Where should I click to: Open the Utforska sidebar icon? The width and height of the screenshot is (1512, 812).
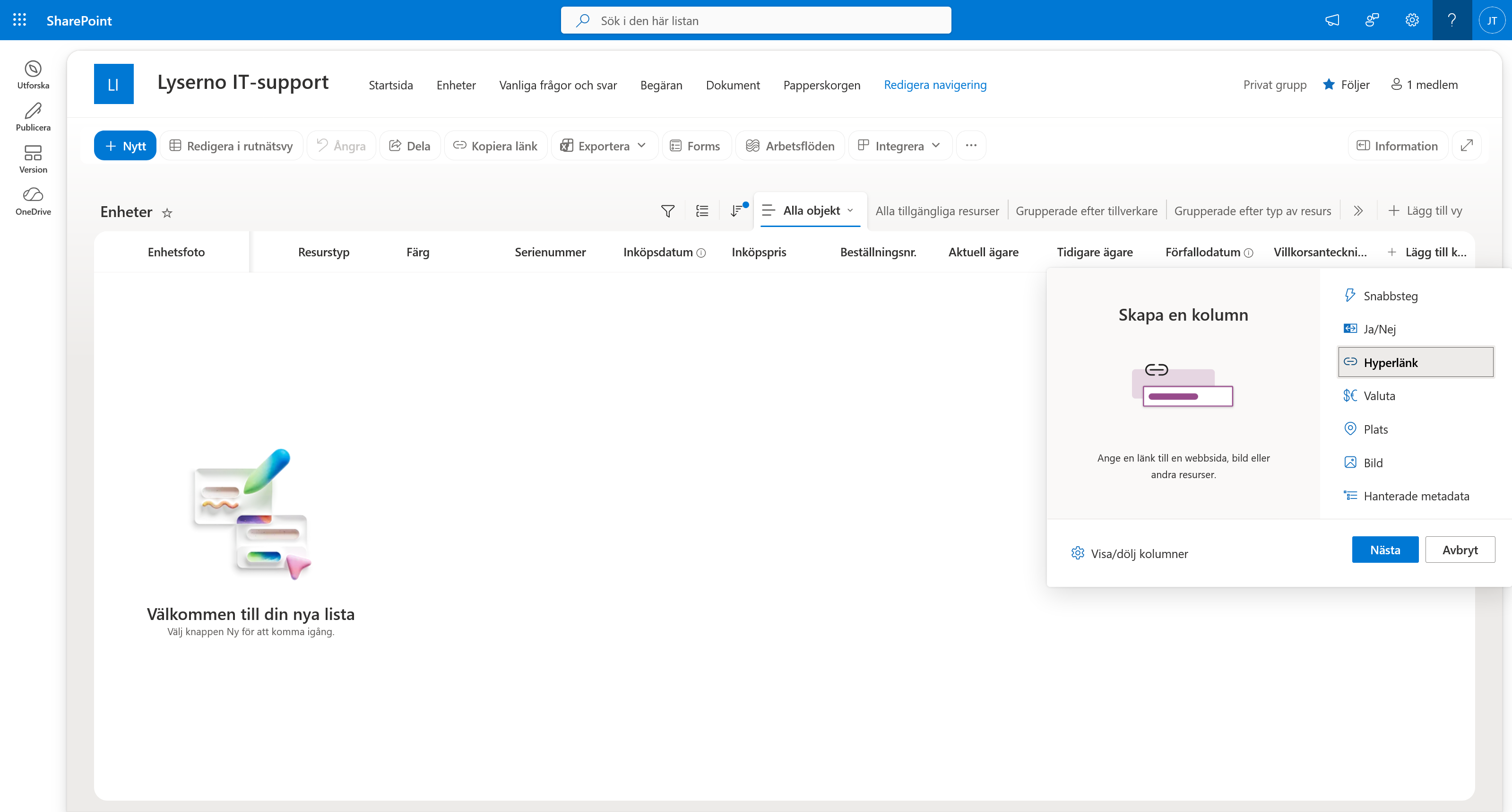[x=33, y=75]
